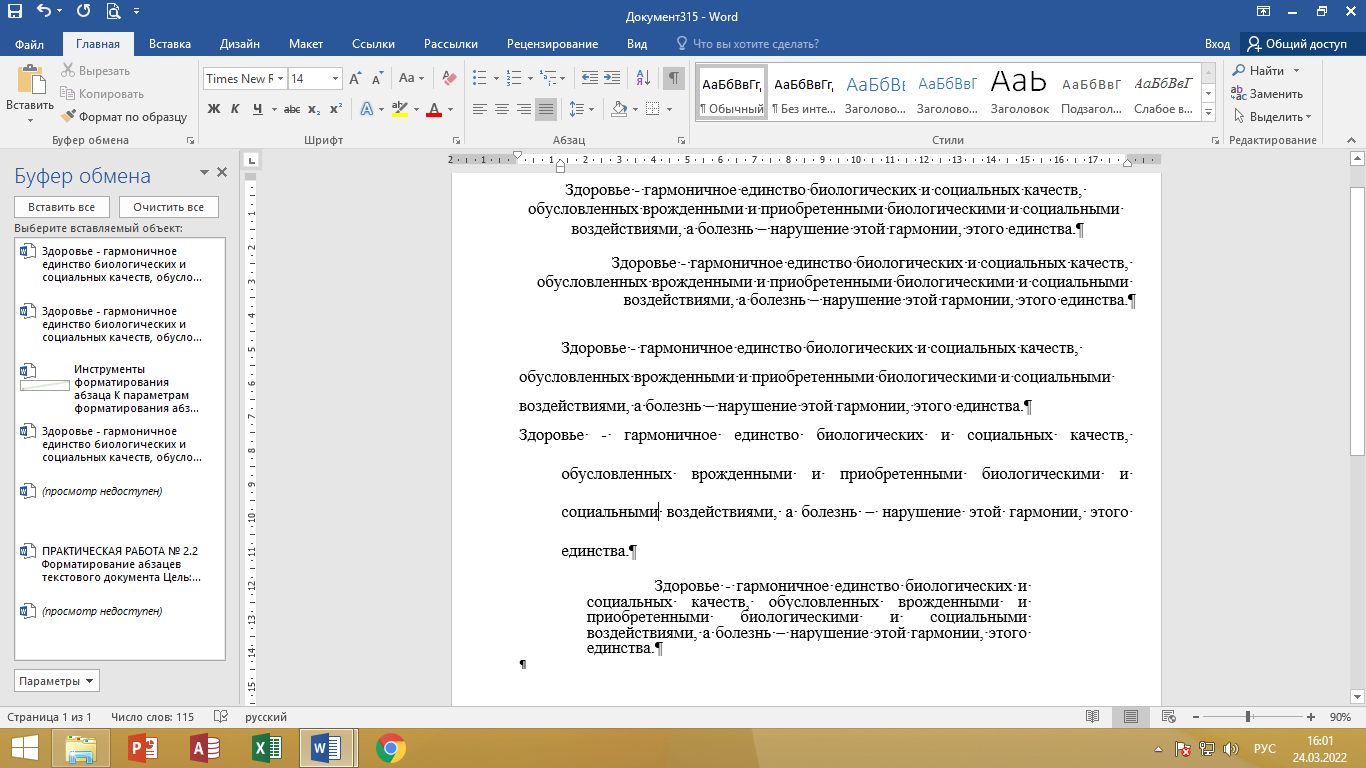This screenshot has width=1366, height=768.
Task: Switch to the Рецензирование ribbon tab
Action: tap(552, 44)
